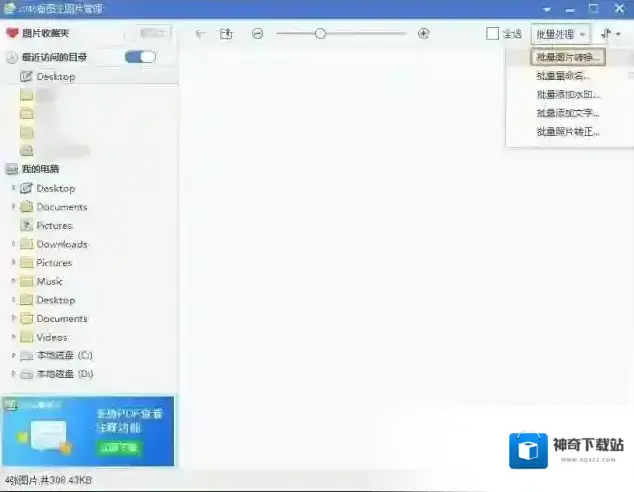This screenshot has height=492, width=634.
Task: Choose 批量添加水印 menu entry
Action: [567, 95]
